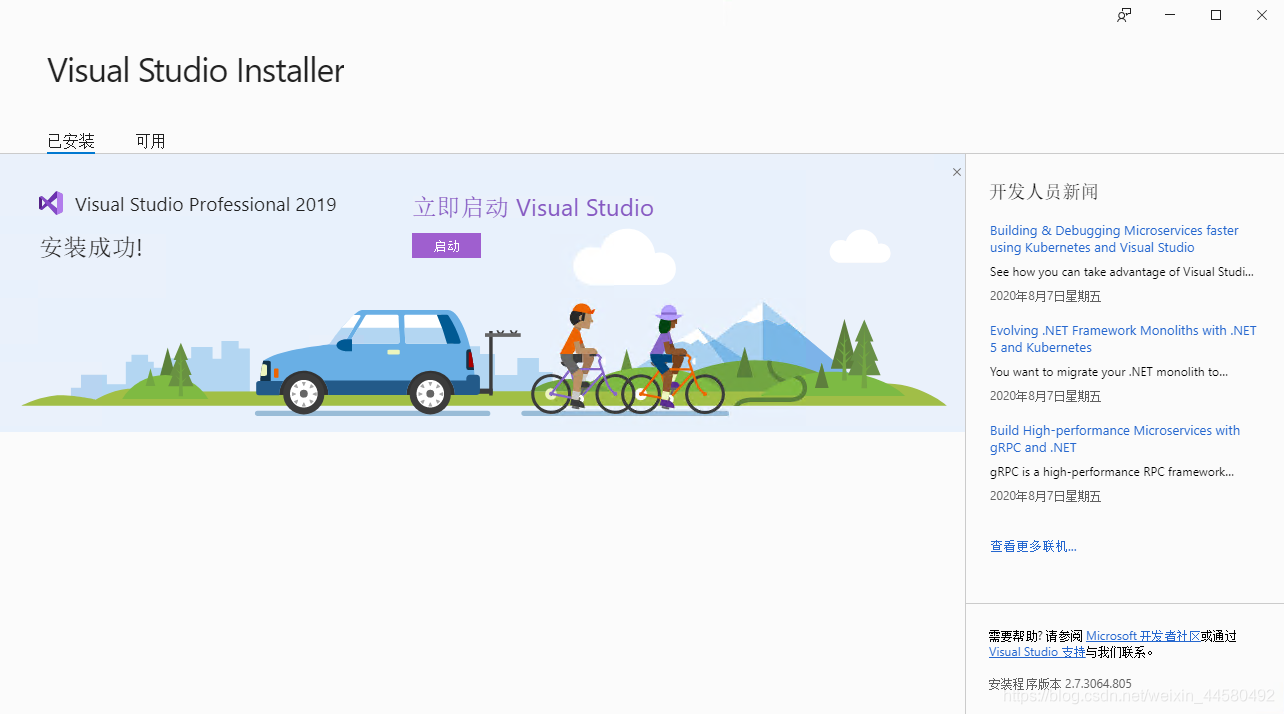Open Building & Debugging Microservices news link
Screen dimensions: 1284x714
point(1114,239)
